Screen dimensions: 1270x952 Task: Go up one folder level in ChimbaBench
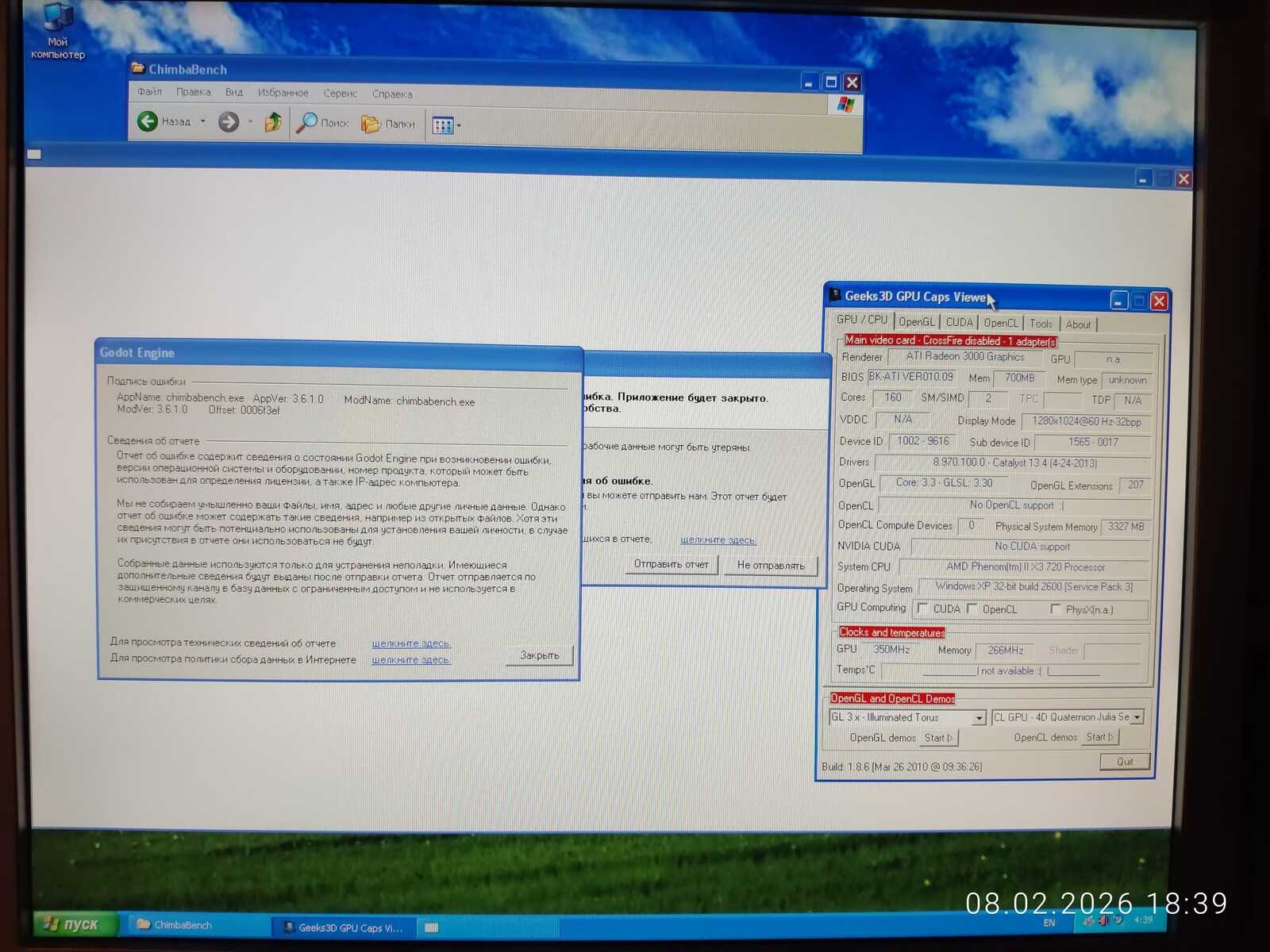click(273, 122)
